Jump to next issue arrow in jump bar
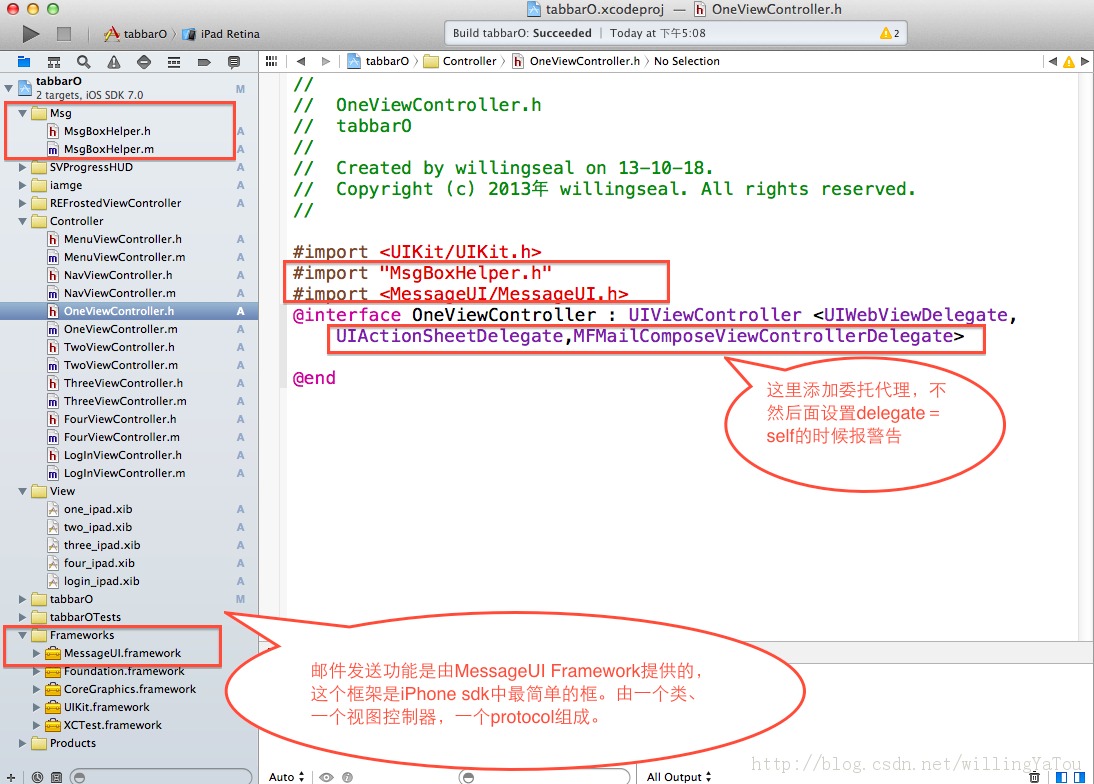This screenshot has height=784, width=1094. 1084,61
